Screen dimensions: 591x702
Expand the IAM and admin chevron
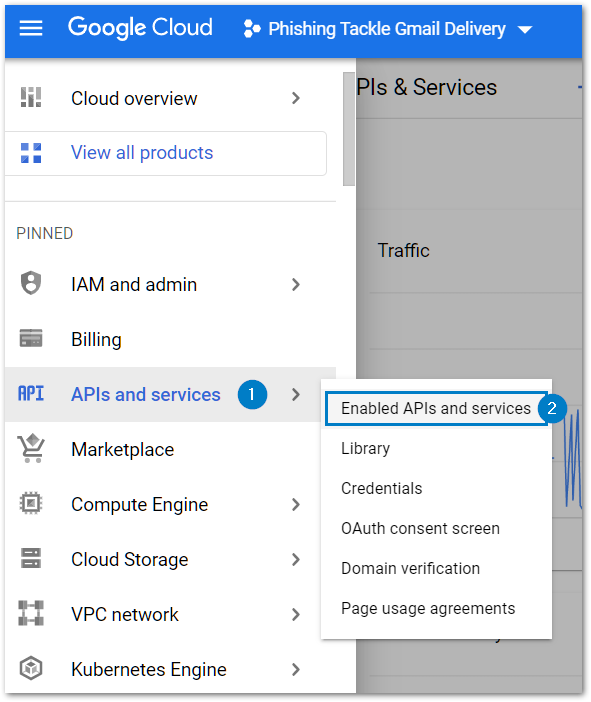pyautogui.click(x=296, y=284)
